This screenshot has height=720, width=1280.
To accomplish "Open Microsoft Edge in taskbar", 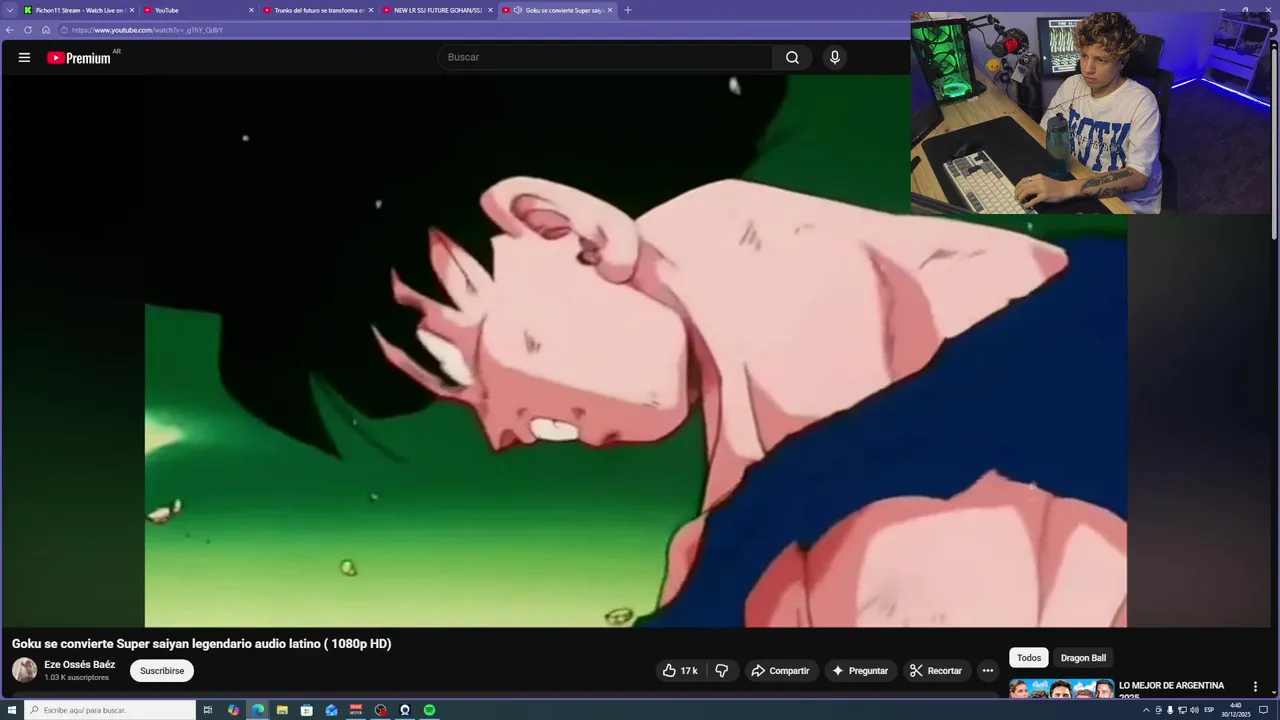I will coord(258,710).
